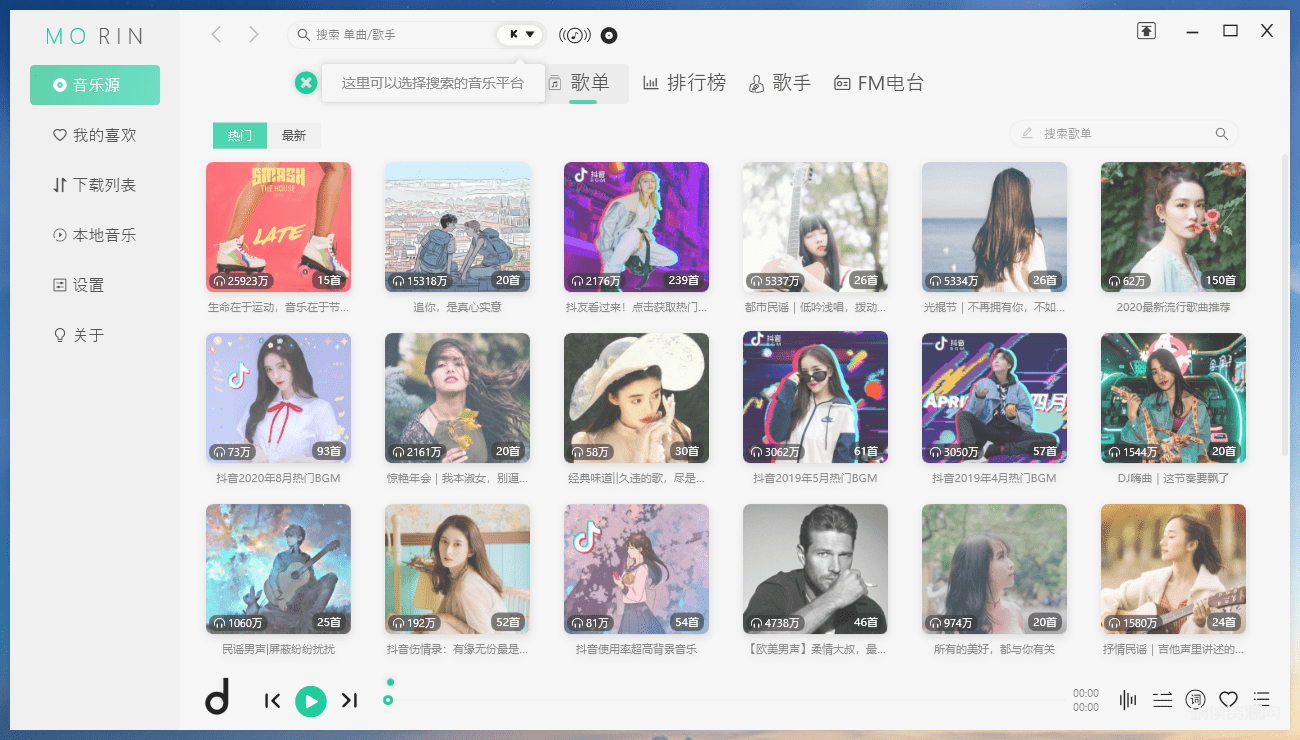
Task: Open 下载列表 in the sidebar
Action: pos(95,185)
